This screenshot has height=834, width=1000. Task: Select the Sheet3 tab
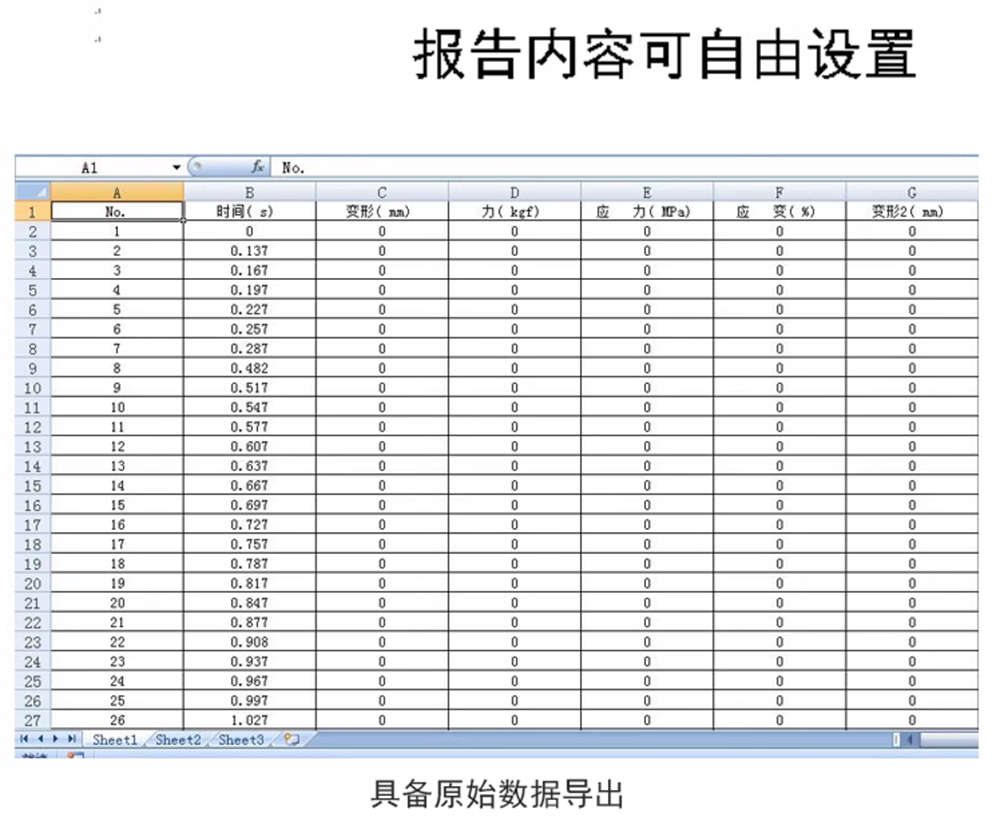241,740
